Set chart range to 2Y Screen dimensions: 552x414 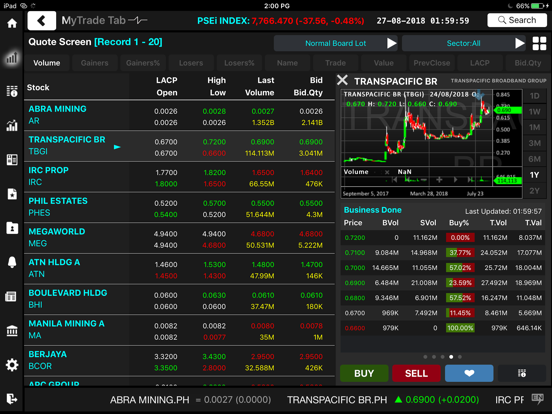(534, 191)
